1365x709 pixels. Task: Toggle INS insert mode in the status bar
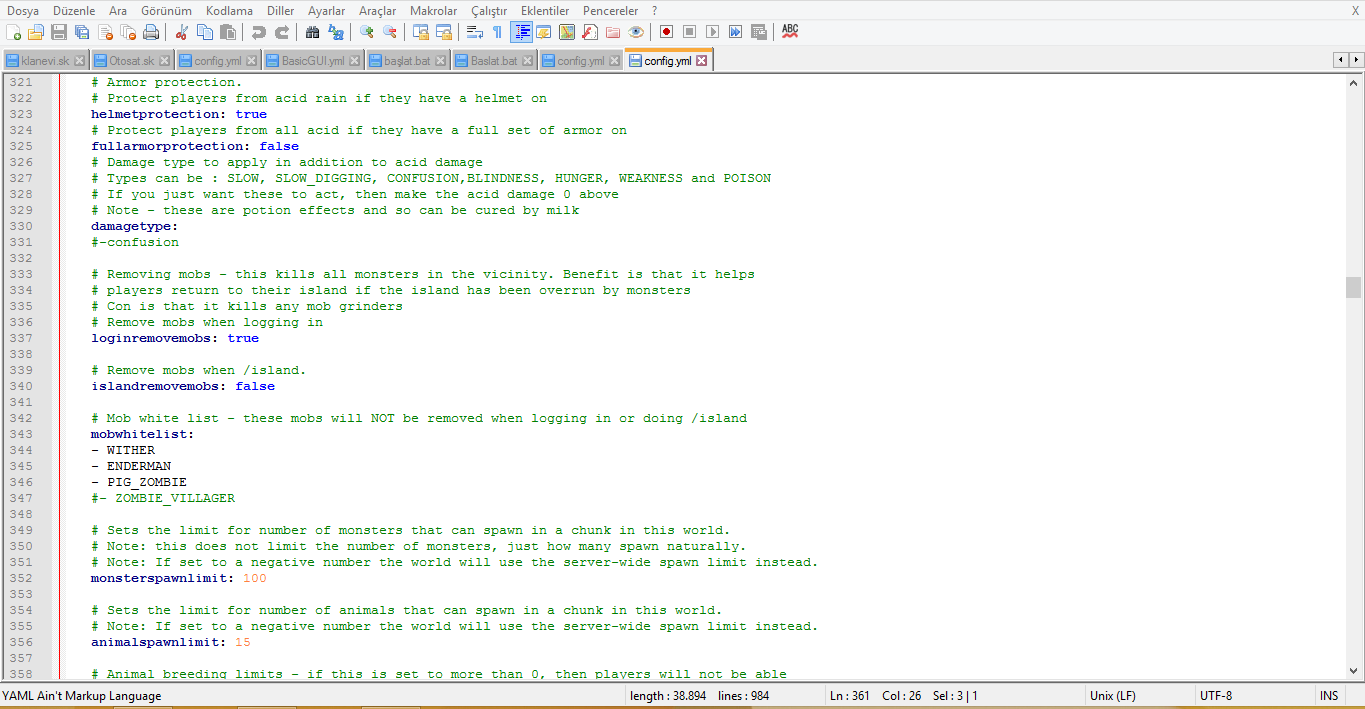[1329, 696]
